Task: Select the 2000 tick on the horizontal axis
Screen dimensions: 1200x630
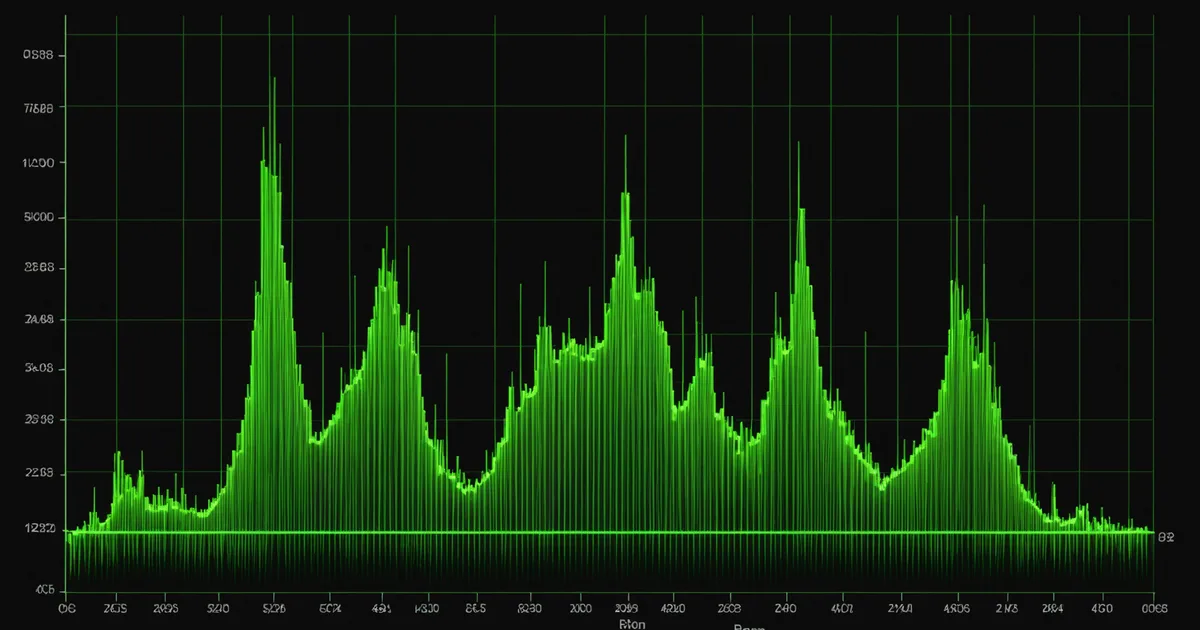Action: pyautogui.click(x=581, y=607)
